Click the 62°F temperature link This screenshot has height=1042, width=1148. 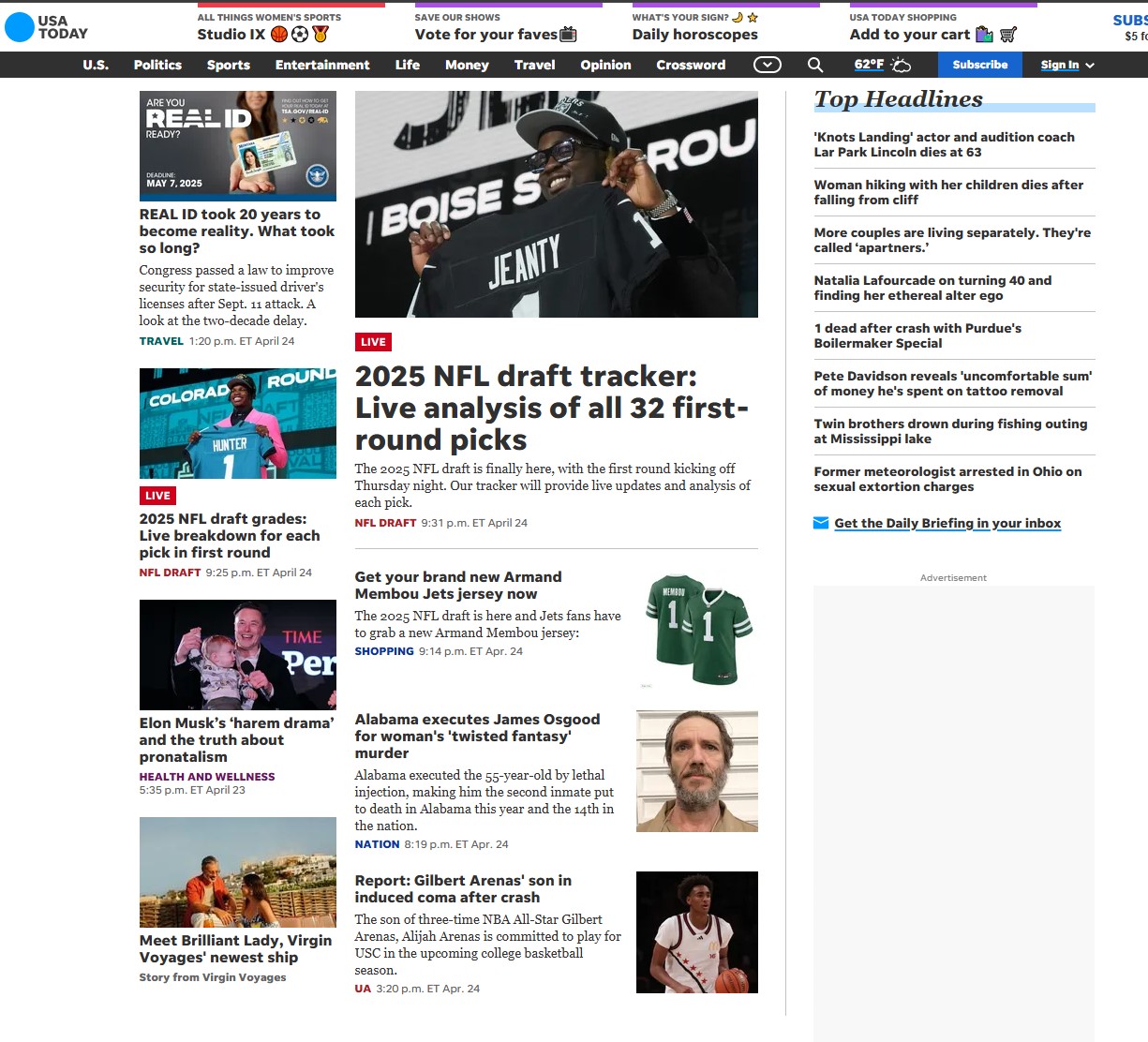pos(869,65)
